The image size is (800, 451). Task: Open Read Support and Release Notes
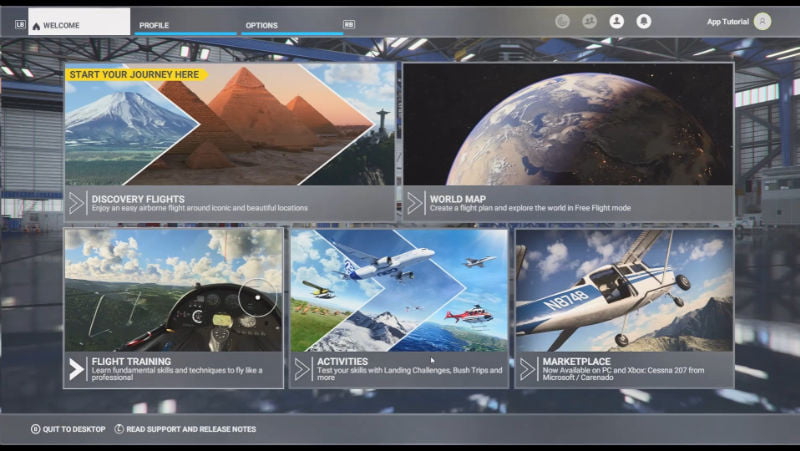(191, 429)
